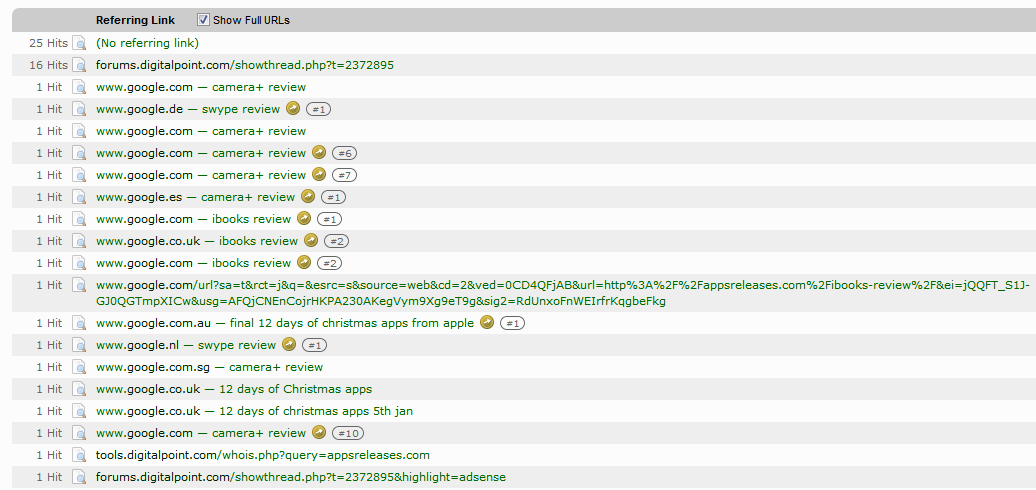Open details icon for camera+ review #10 row
The height and width of the screenshot is (490, 1036).
[79, 433]
